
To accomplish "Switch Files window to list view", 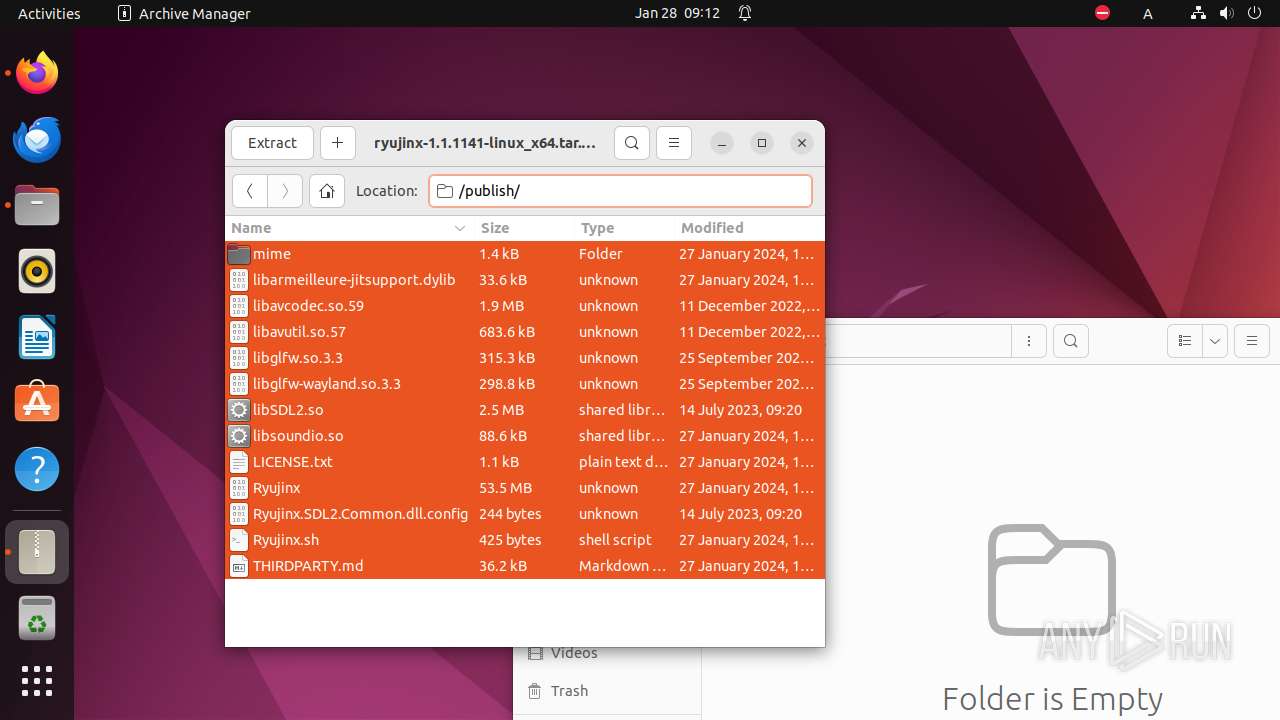I will click(1185, 341).
